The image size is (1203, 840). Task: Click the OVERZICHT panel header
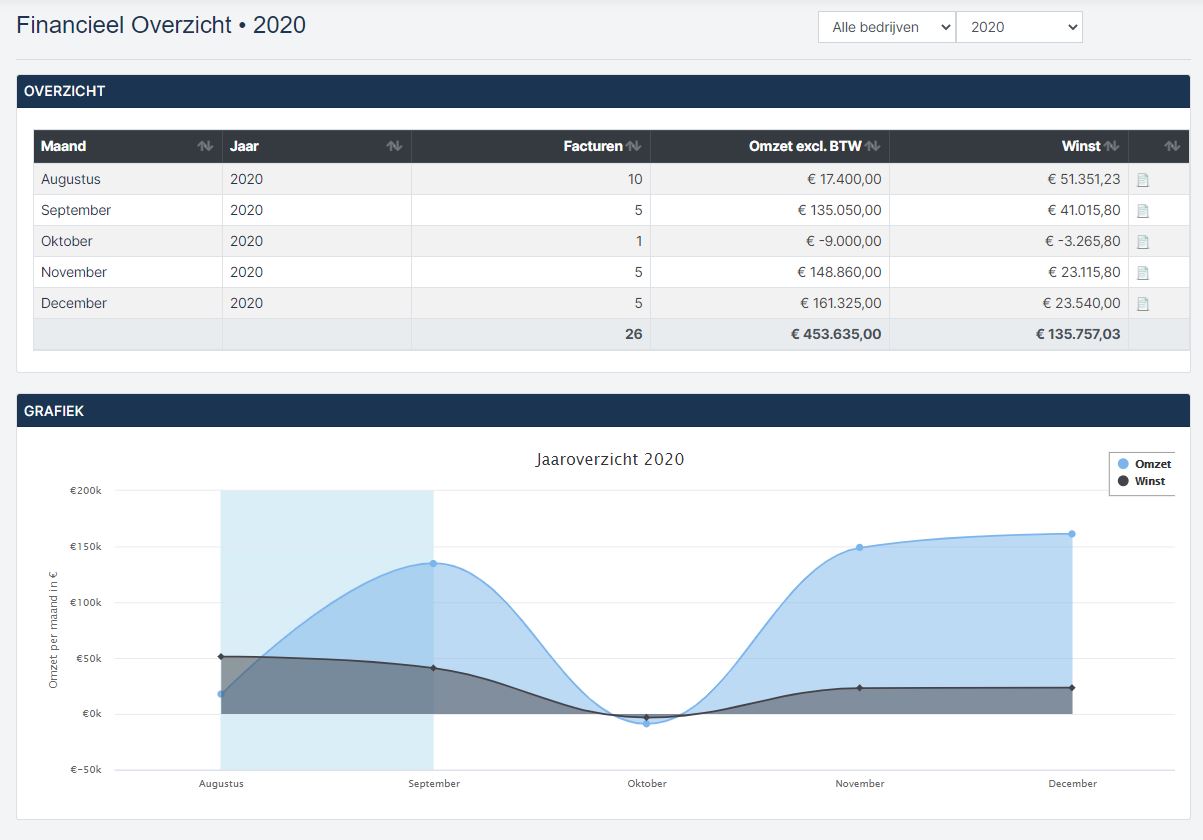pos(603,91)
